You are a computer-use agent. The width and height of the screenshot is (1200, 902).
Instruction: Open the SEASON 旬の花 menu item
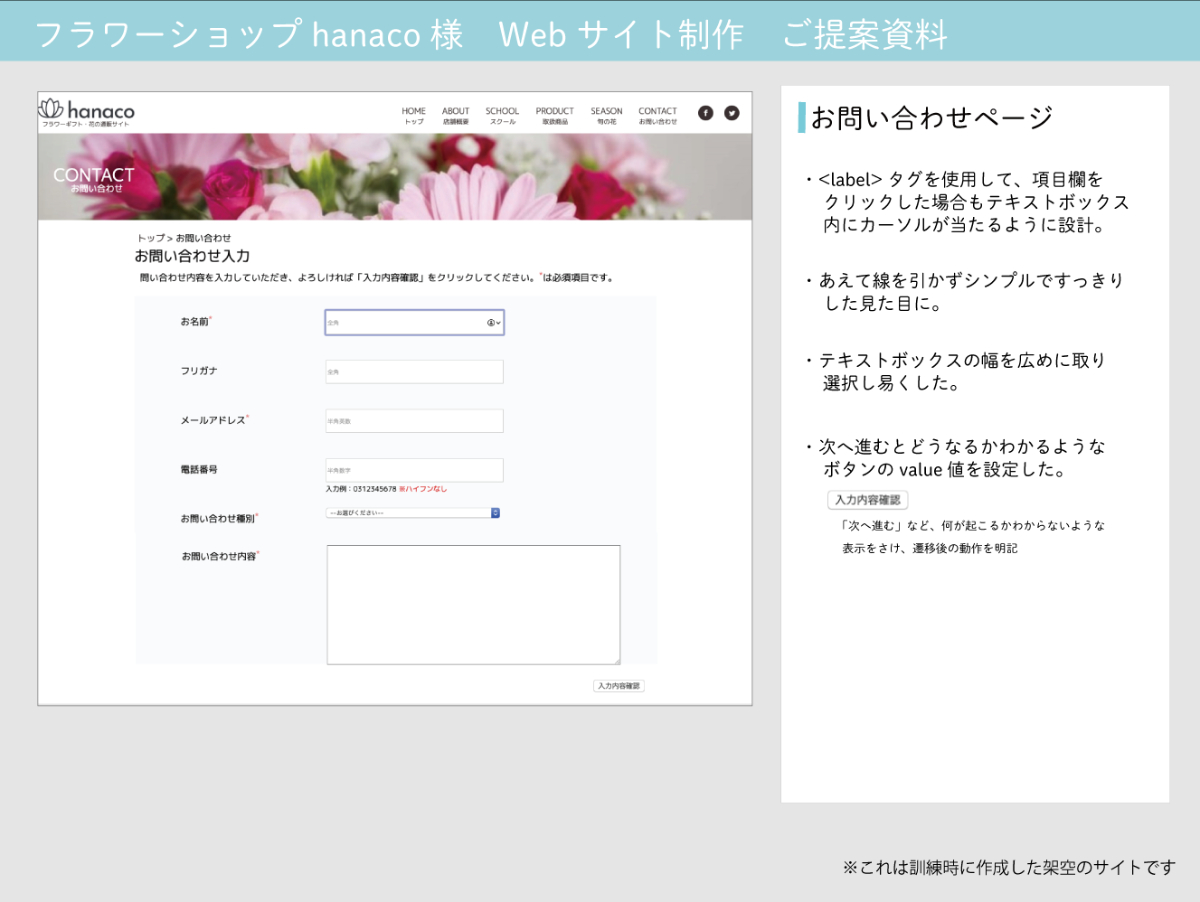click(606, 116)
